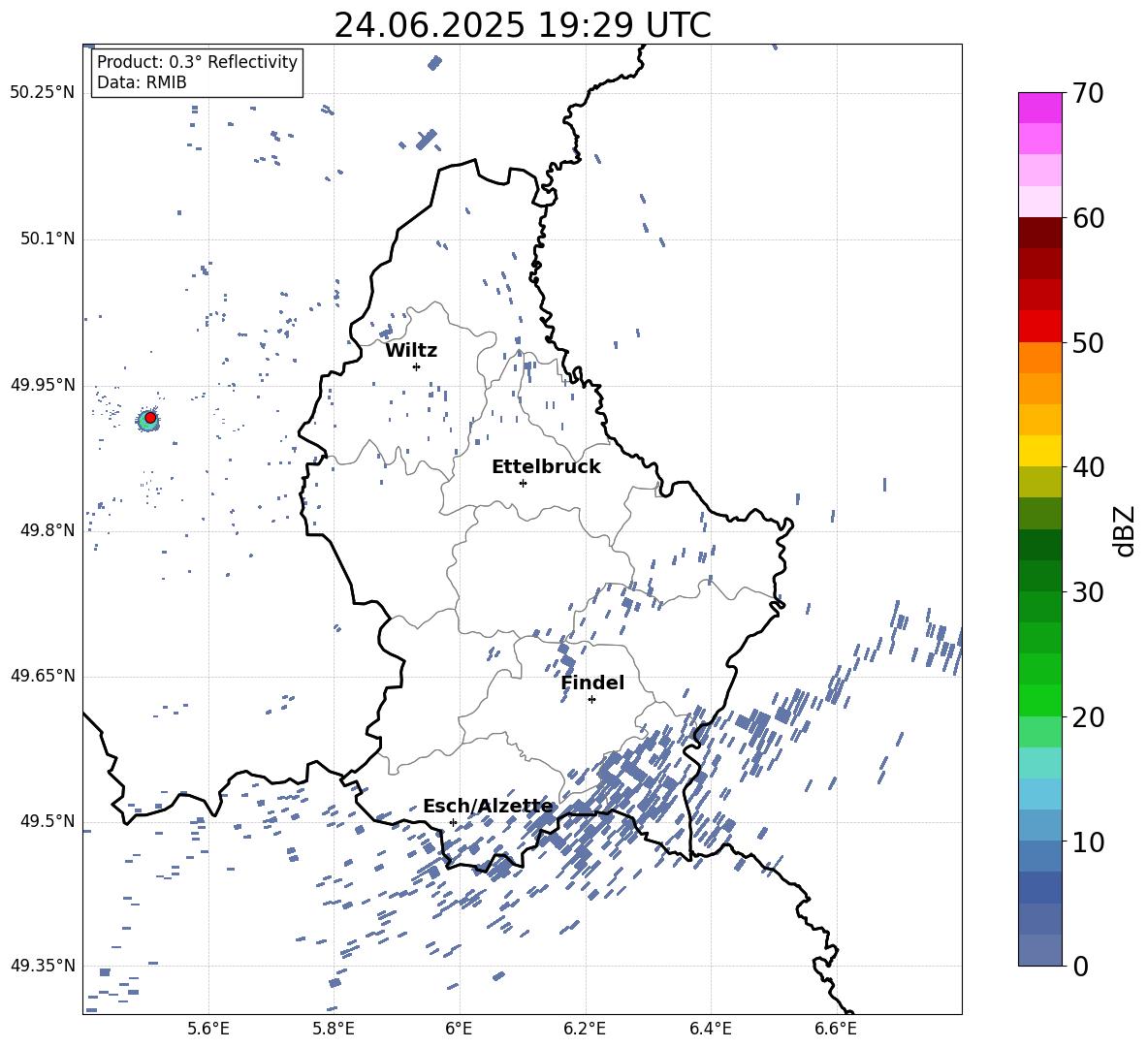The width and height of the screenshot is (1148, 1048).
Task: Pick the slate blue swatch above 0
Action: (1039, 950)
